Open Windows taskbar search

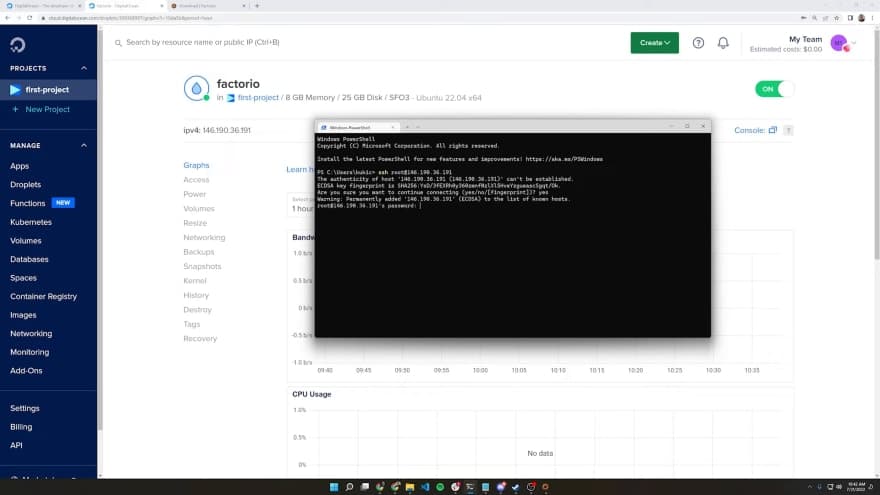tap(349, 487)
